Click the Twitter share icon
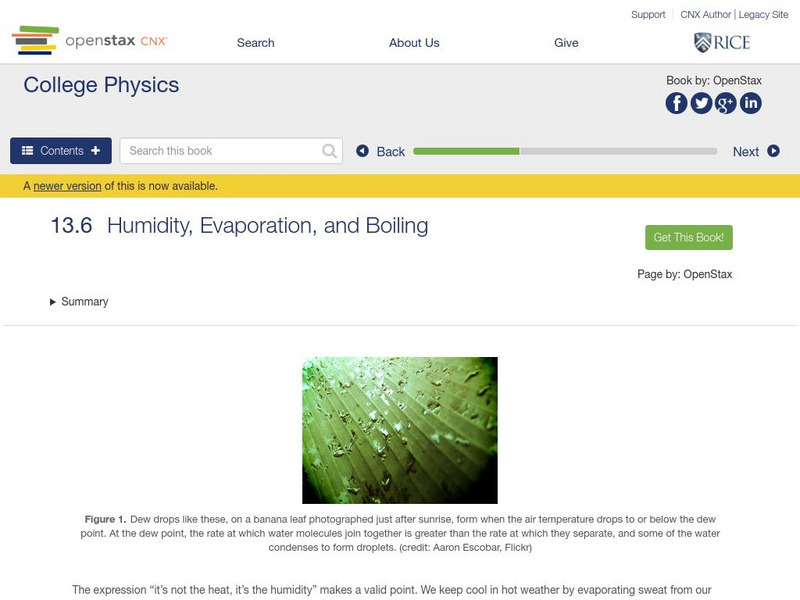800x600 pixels. click(701, 103)
